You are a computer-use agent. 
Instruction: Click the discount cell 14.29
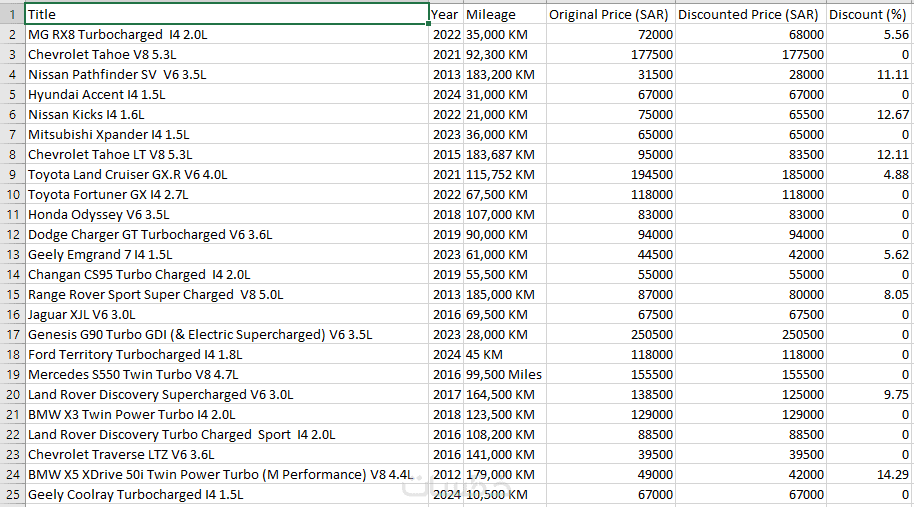pyautogui.click(x=869, y=475)
